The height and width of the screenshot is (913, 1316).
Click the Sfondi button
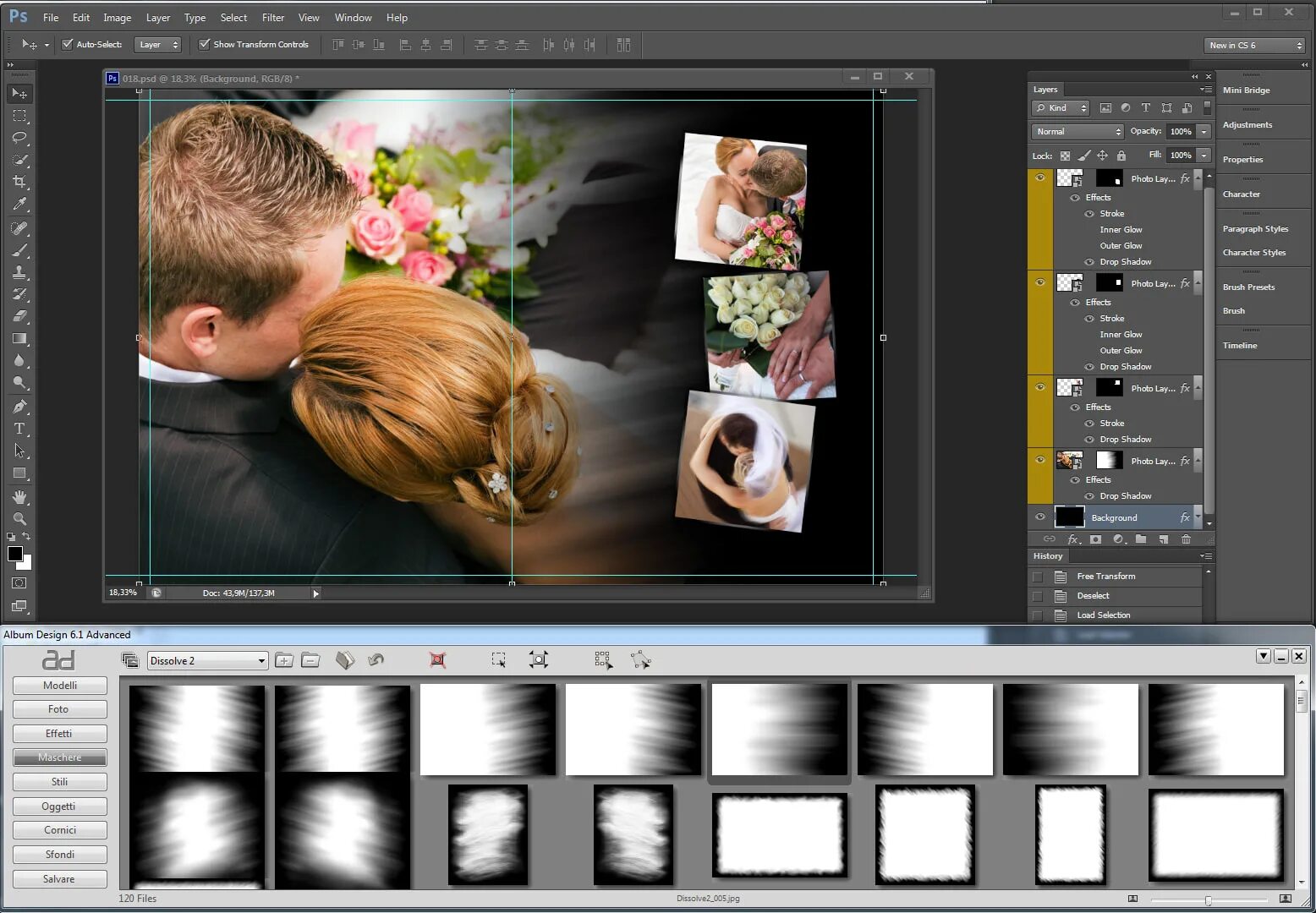(59, 855)
